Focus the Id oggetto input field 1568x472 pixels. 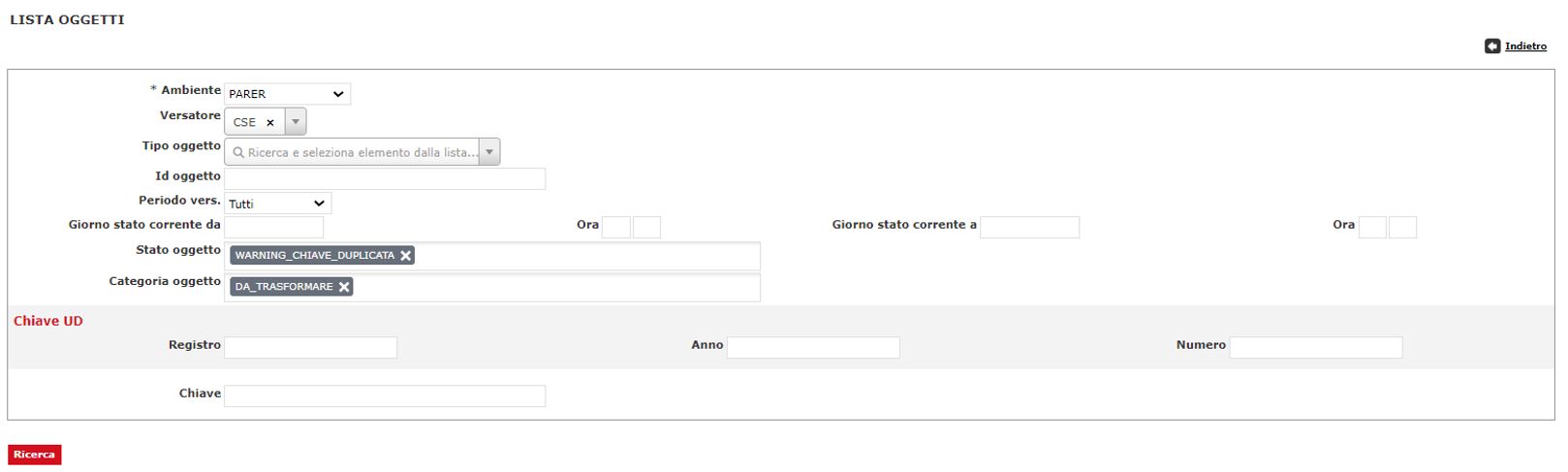(x=385, y=178)
